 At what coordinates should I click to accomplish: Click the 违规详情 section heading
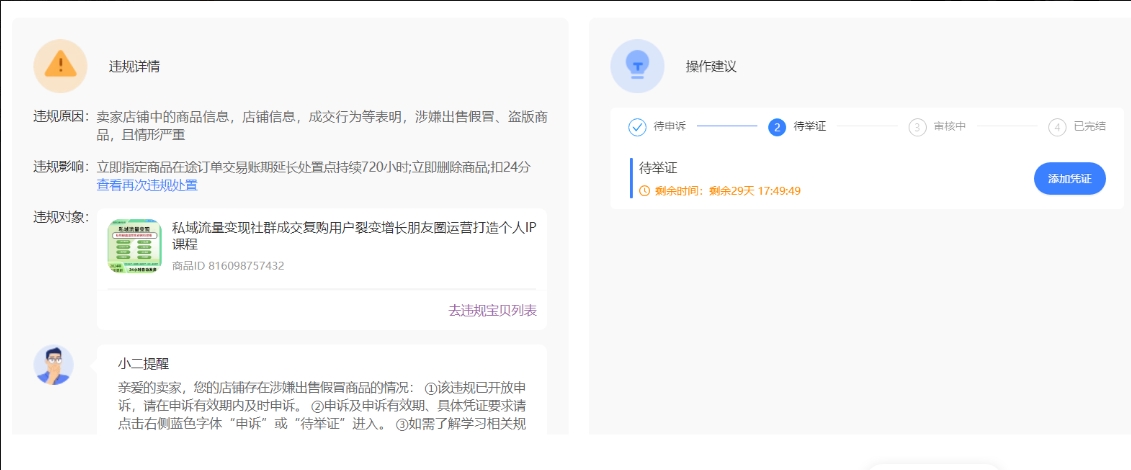[134, 67]
